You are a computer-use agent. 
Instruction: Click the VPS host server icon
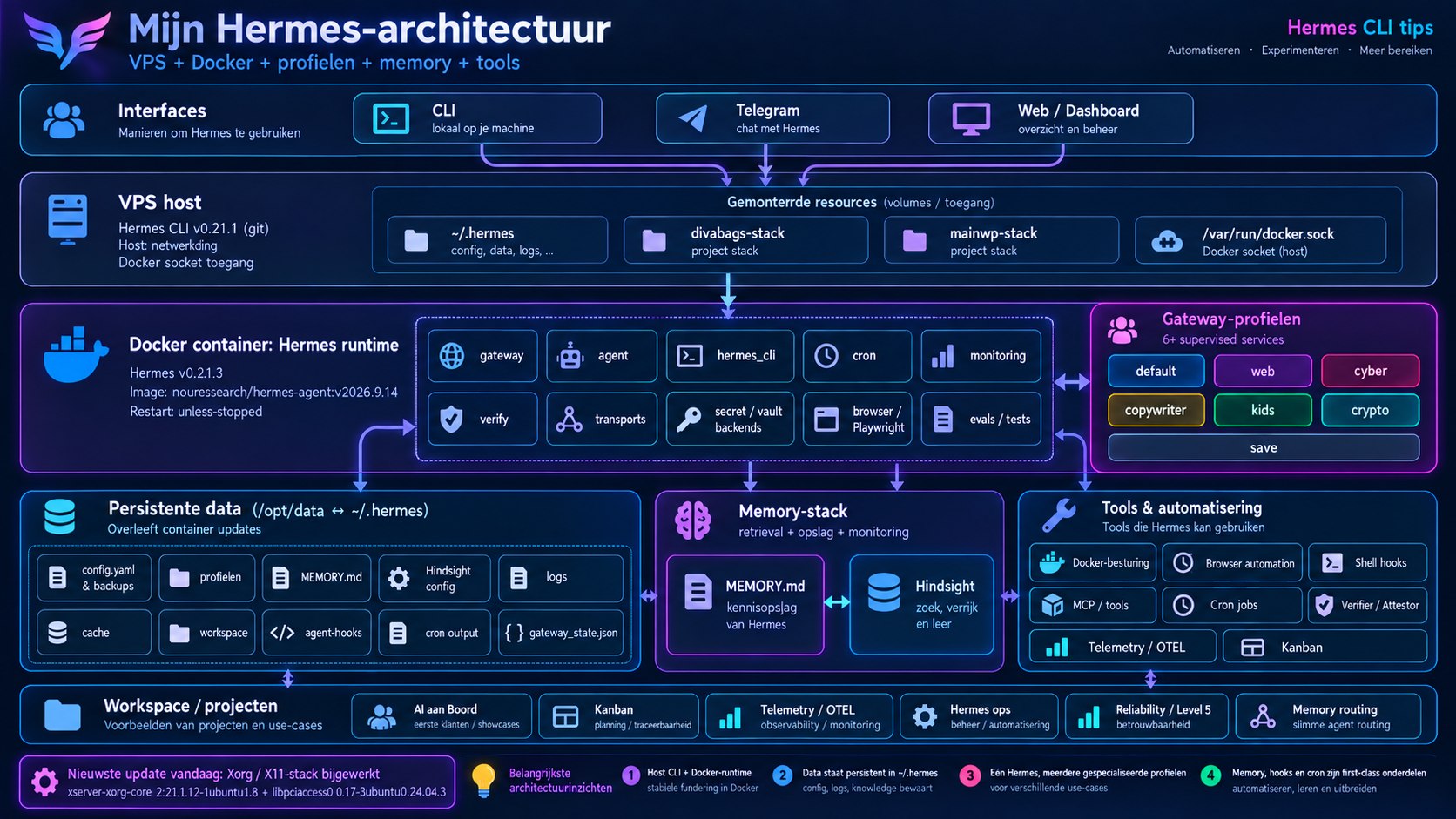tap(68, 218)
